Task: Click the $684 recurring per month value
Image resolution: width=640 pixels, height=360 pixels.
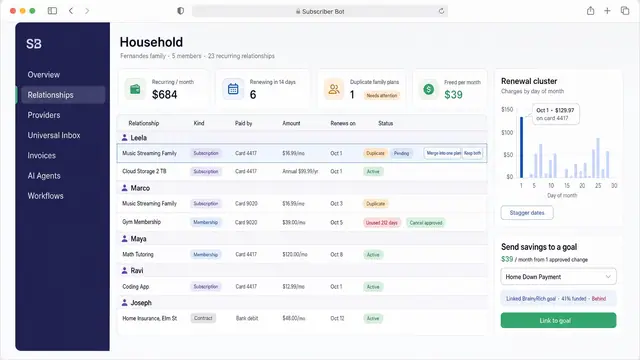Action: 164,95
